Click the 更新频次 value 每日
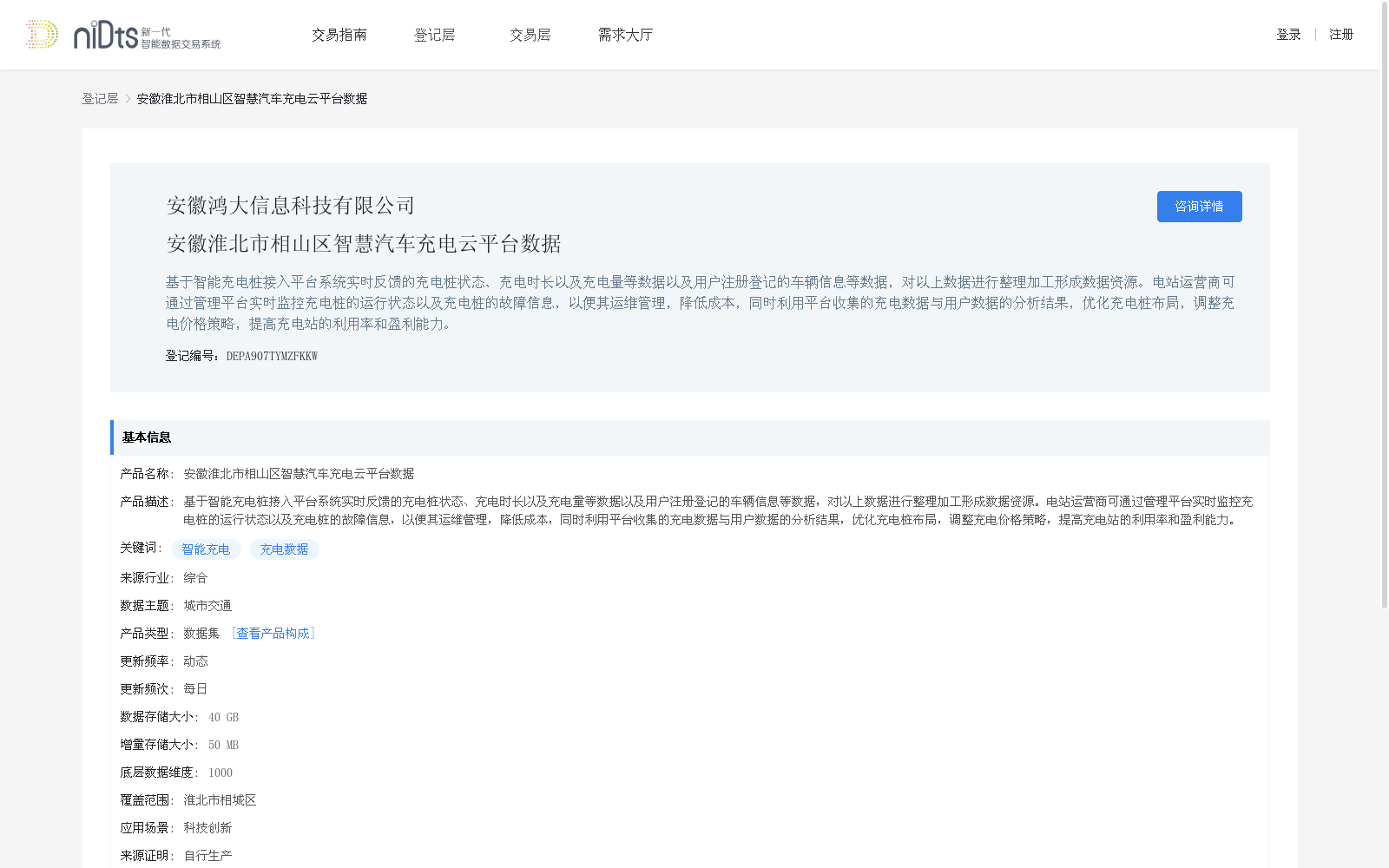The height and width of the screenshot is (868, 1389). click(x=195, y=689)
